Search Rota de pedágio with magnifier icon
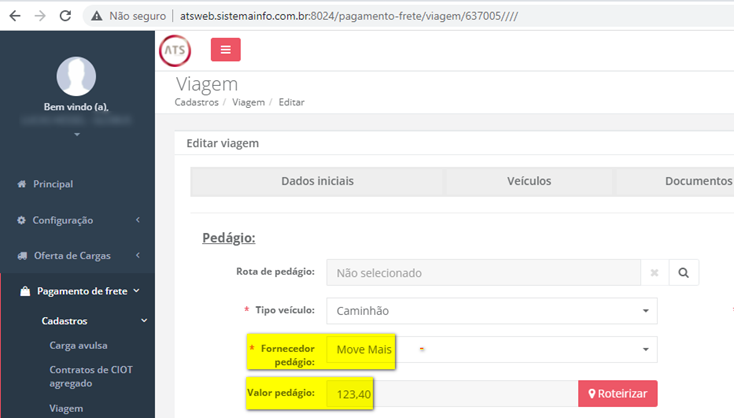Screen dimensions: 734x418 pyautogui.click(x=683, y=273)
